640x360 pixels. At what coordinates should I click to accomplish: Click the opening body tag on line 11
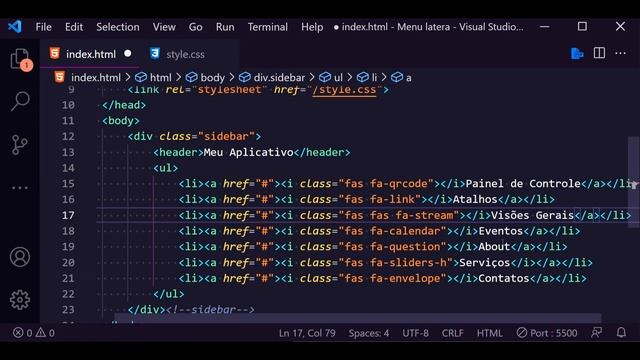(x=121, y=121)
